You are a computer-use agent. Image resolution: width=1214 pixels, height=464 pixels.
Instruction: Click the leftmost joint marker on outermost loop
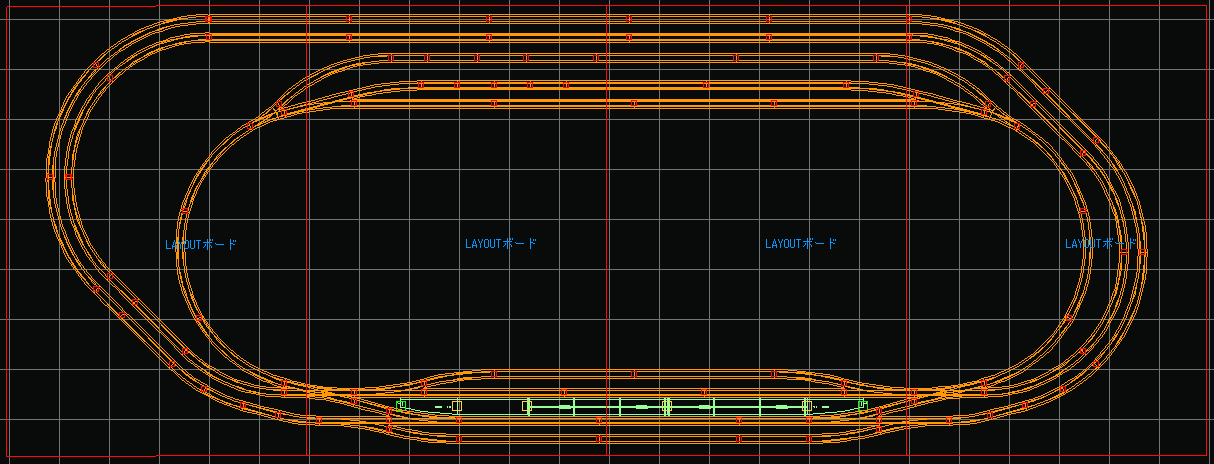pyautogui.click(x=49, y=174)
